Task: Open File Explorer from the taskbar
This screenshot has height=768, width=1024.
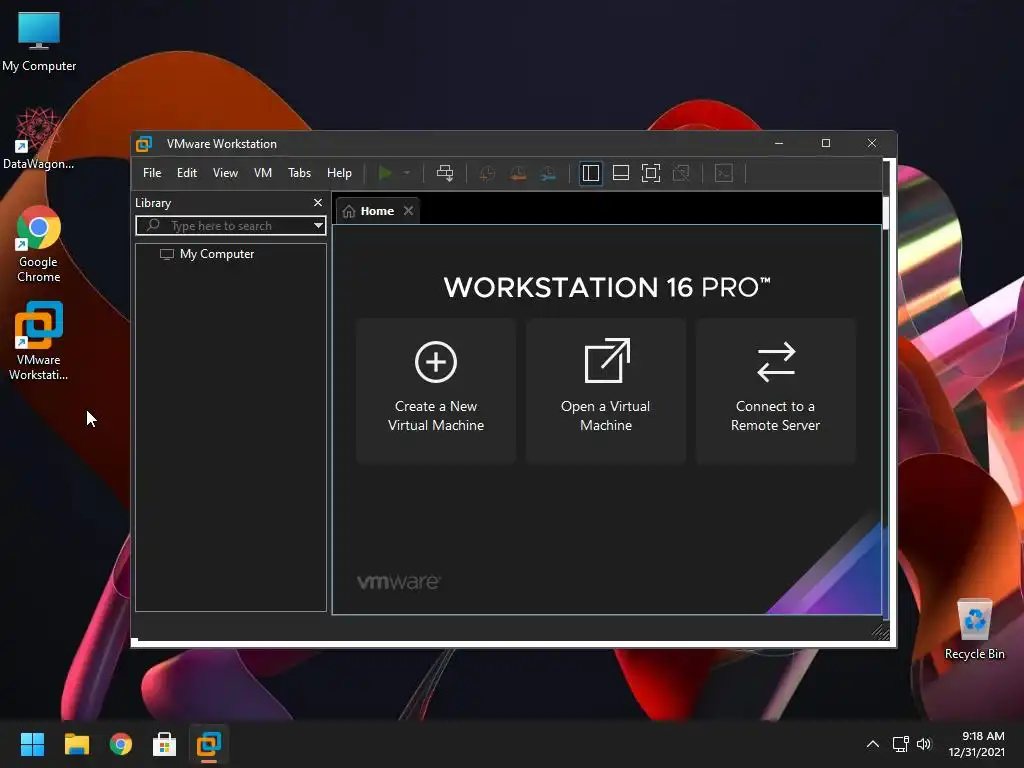Action: (x=76, y=744)
